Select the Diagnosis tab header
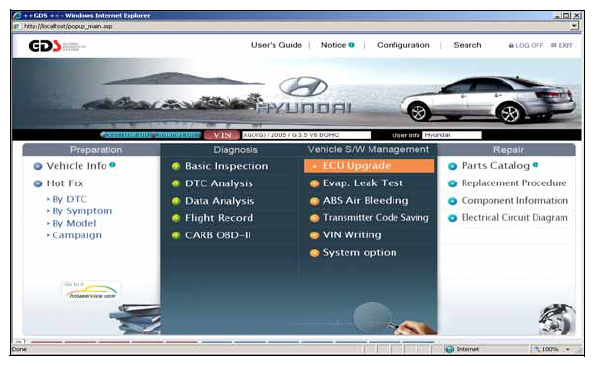This screenshot has height=366, width=594. pos(235,150)
